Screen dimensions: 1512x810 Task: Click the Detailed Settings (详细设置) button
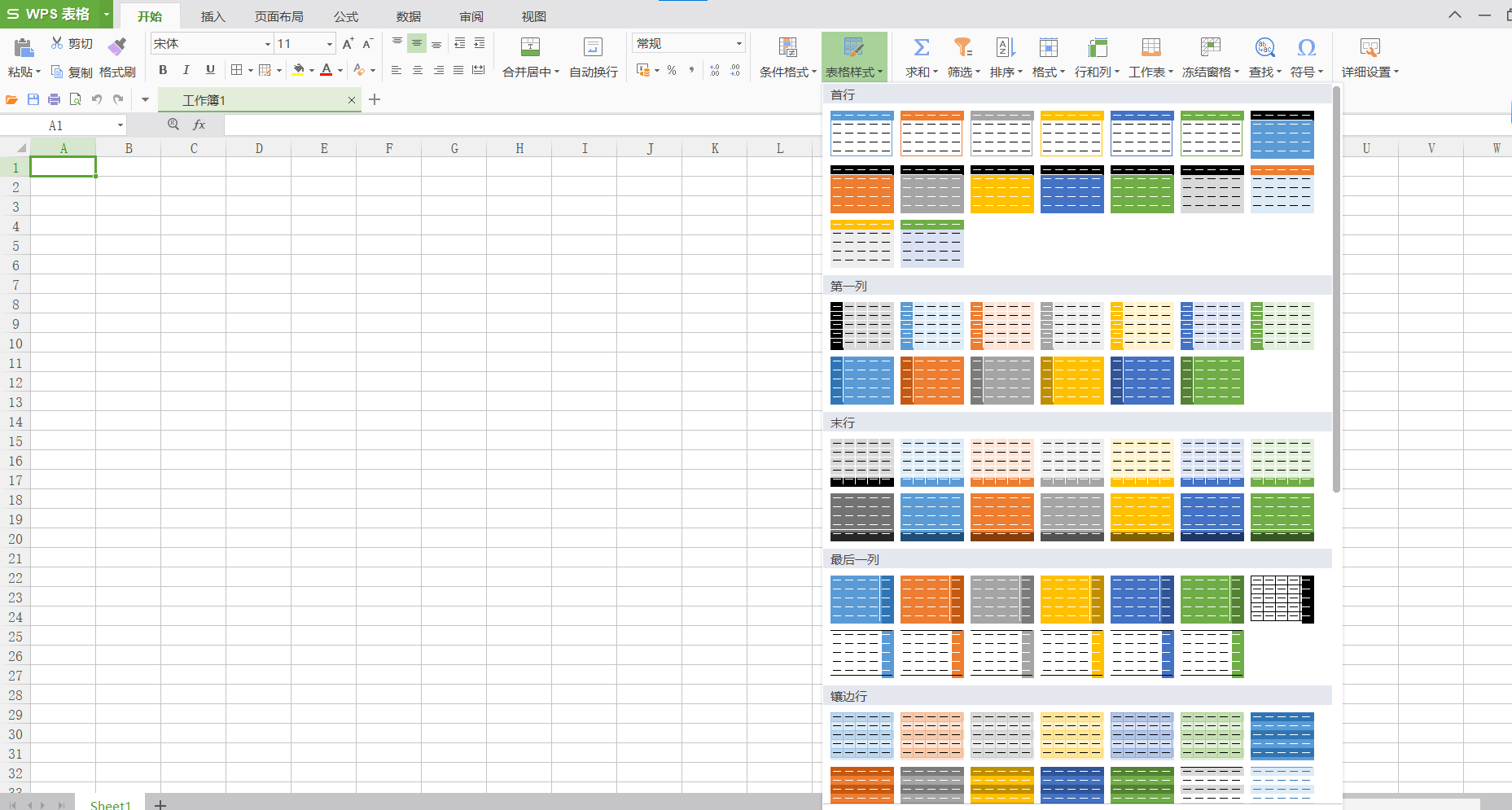[x=1370, y=57]
